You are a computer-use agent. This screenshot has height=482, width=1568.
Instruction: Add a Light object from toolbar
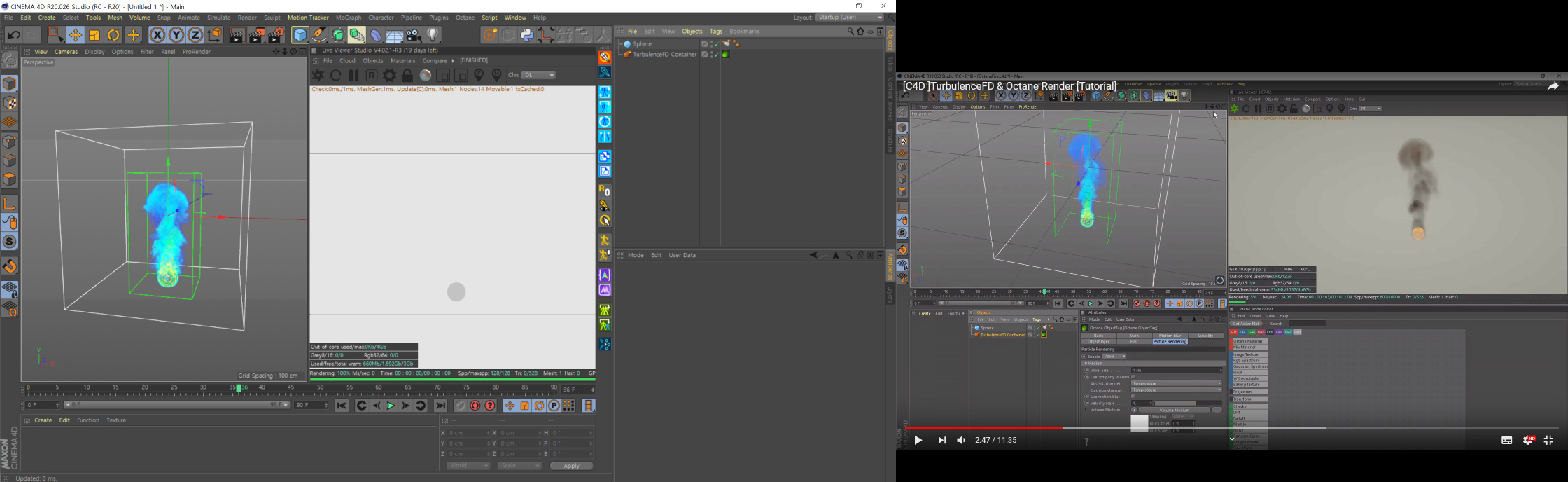click(433, 35)
